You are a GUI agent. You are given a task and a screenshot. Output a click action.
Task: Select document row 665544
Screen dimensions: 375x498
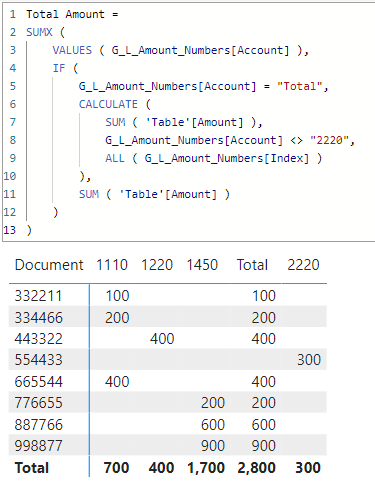(x=38, y=382)
